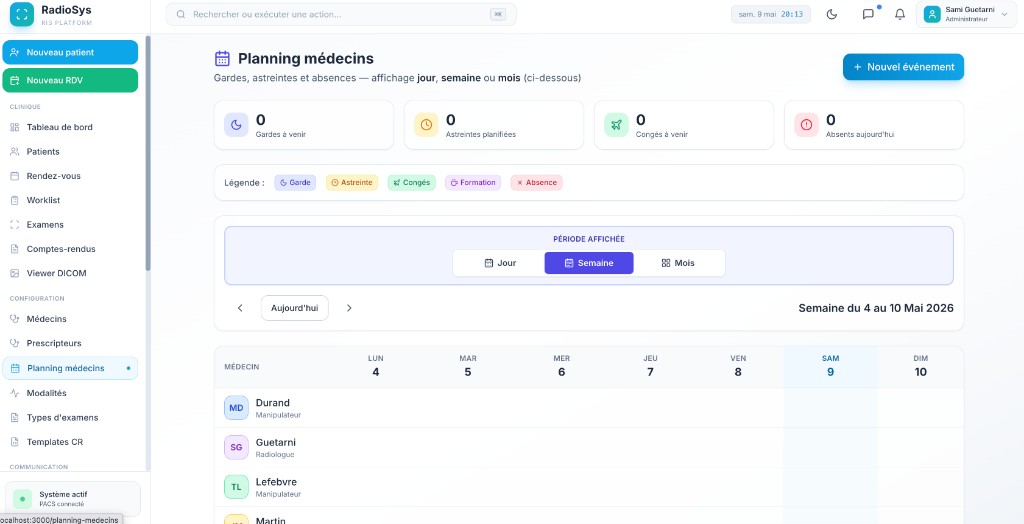This screenshot has height=524, width=1024.
Task: Click the Nouveau RDV button
Action: (x=71, y=80)
